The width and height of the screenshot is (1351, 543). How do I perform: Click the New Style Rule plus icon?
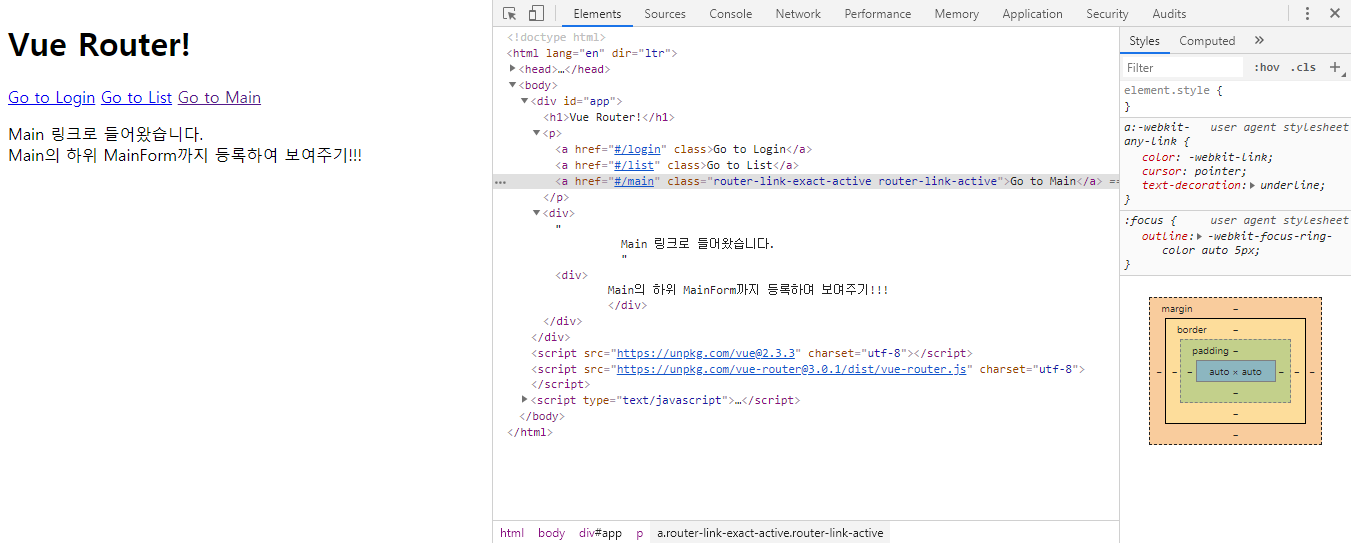coord(1335,67)
